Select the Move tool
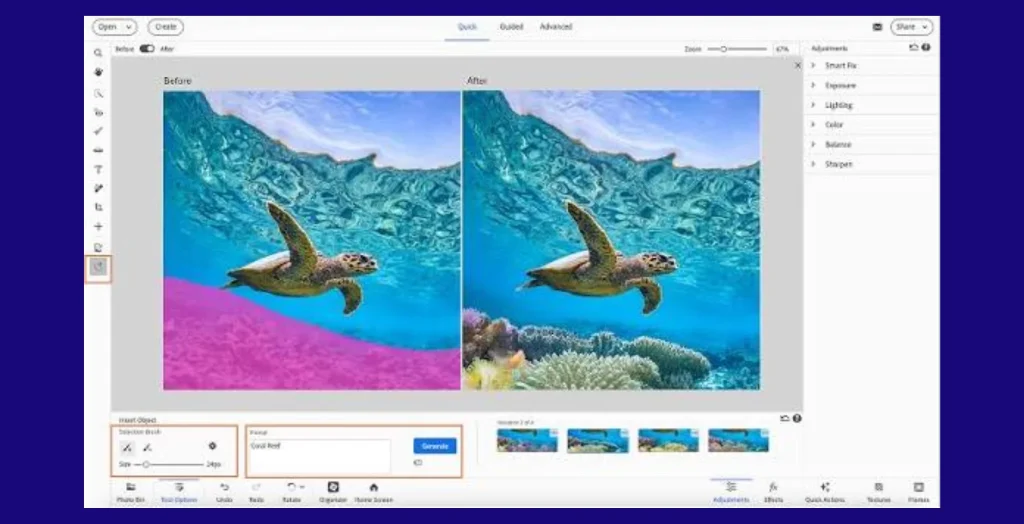 pos(98,226)
